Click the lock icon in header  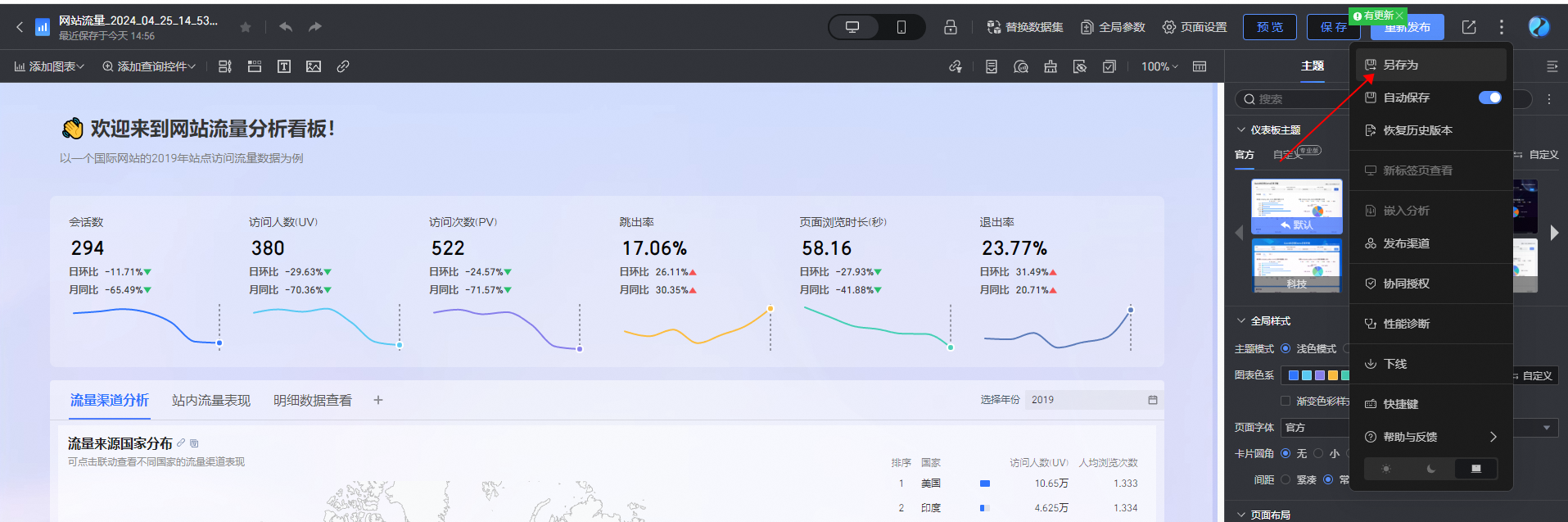pos(950,27)
